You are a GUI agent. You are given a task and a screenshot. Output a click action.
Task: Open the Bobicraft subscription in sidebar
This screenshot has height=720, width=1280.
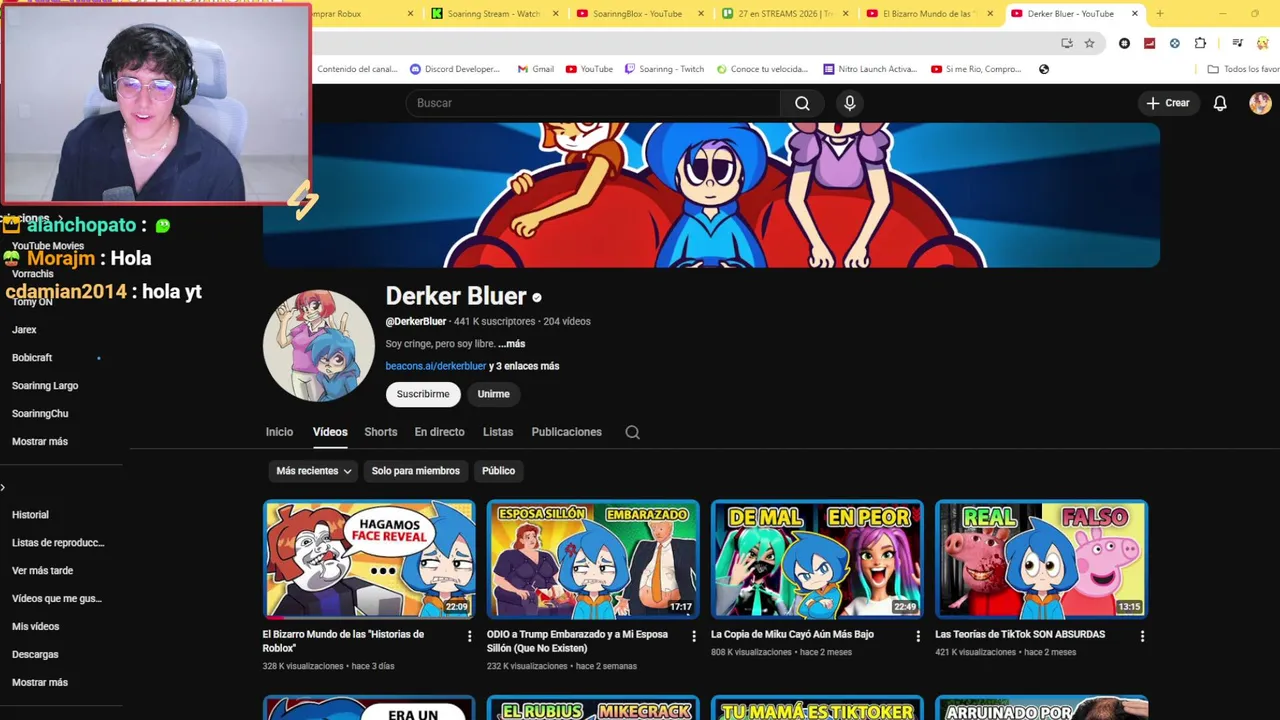pos(32,358)
